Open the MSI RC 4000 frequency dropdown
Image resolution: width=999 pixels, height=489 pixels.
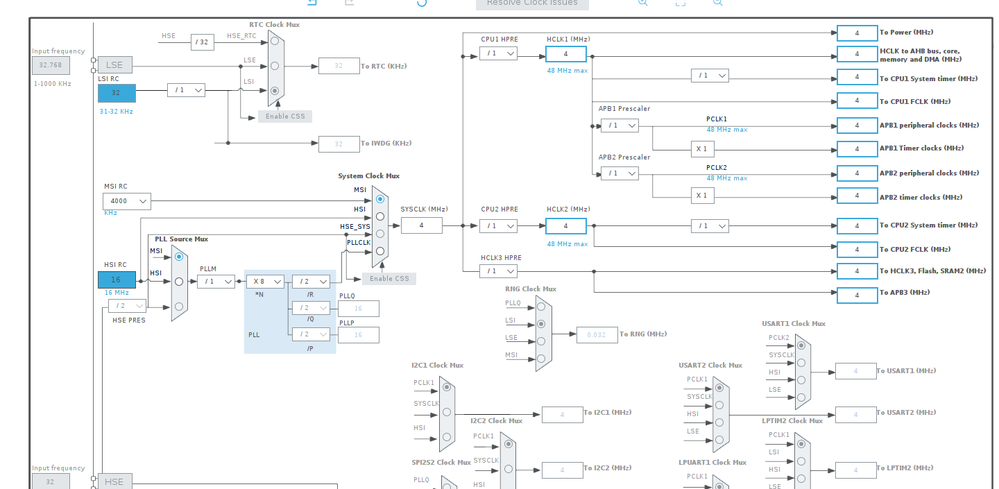(x=127, y=201)
